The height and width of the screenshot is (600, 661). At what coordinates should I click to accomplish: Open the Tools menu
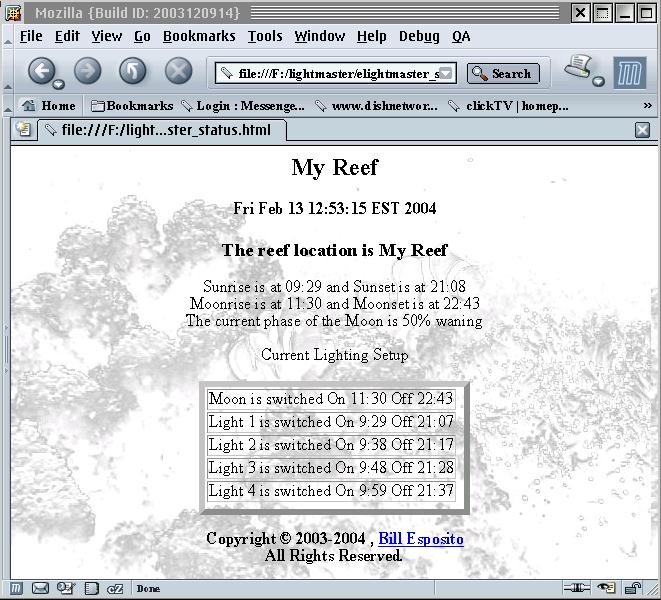tap(265, 36)
